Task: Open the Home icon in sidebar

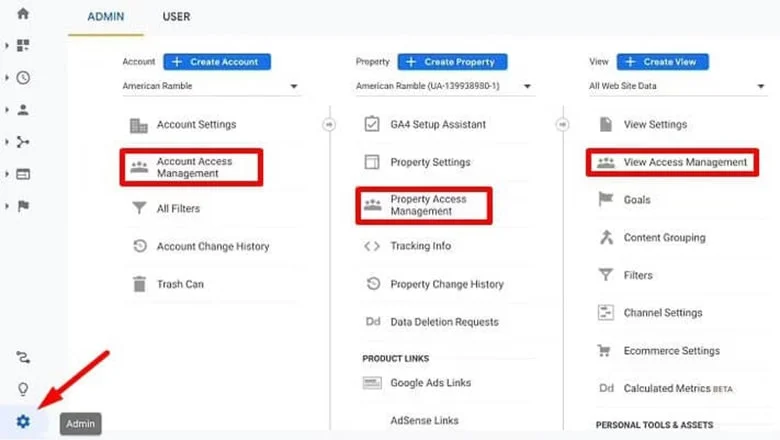Action: [23, 13]
